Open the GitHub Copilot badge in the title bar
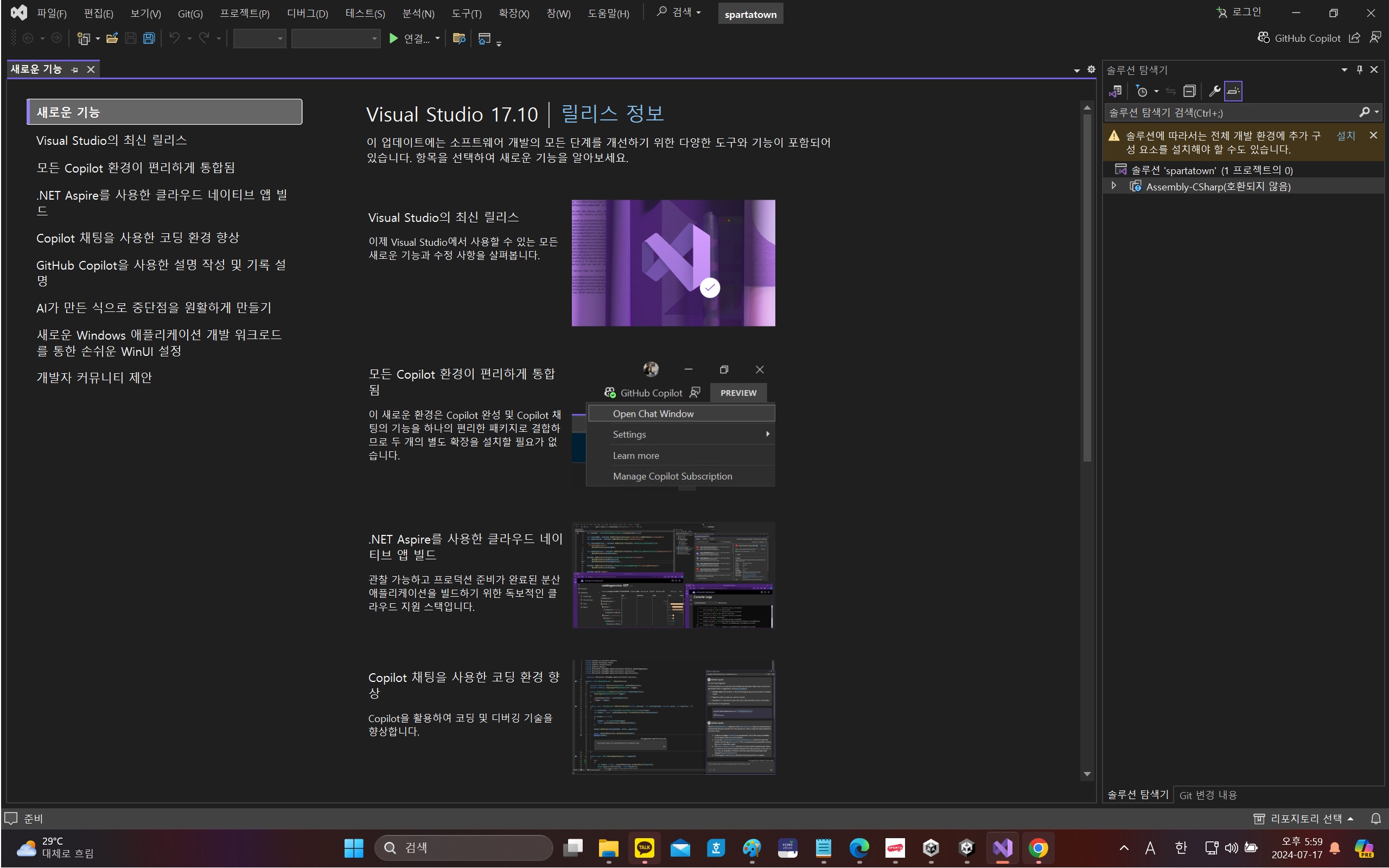1389x868 pixels. (1299, 38)
